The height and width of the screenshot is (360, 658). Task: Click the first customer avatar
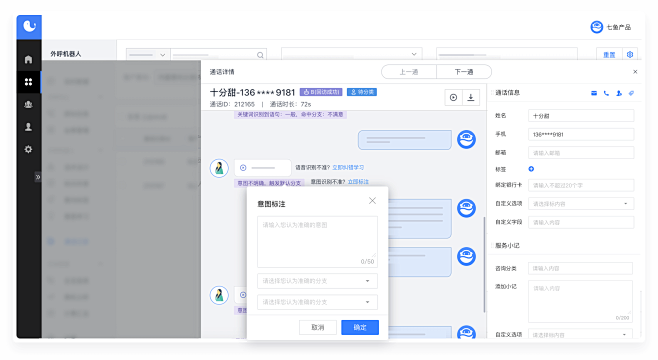click(219, 169)
